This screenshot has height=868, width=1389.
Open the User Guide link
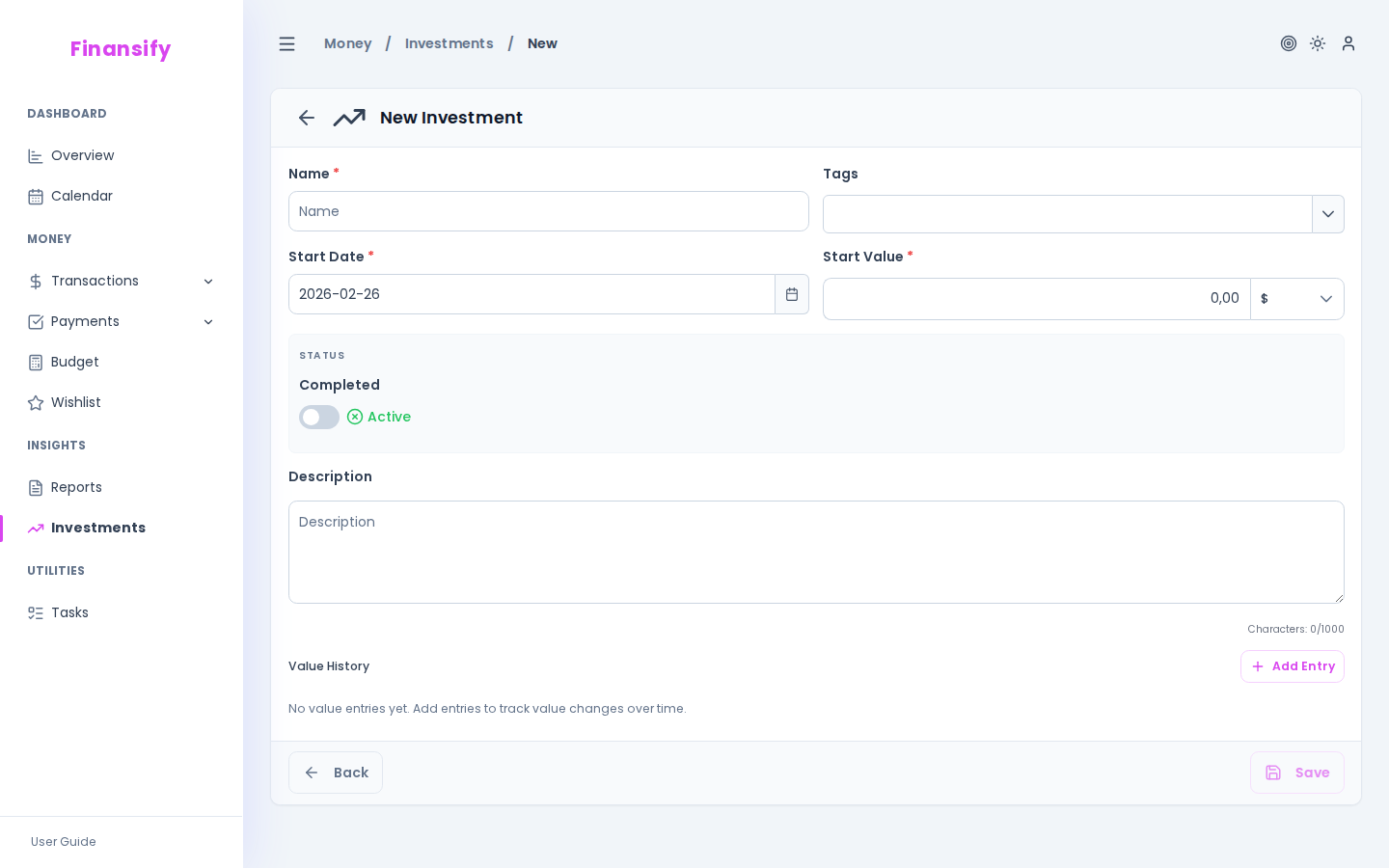coord(63,842)
